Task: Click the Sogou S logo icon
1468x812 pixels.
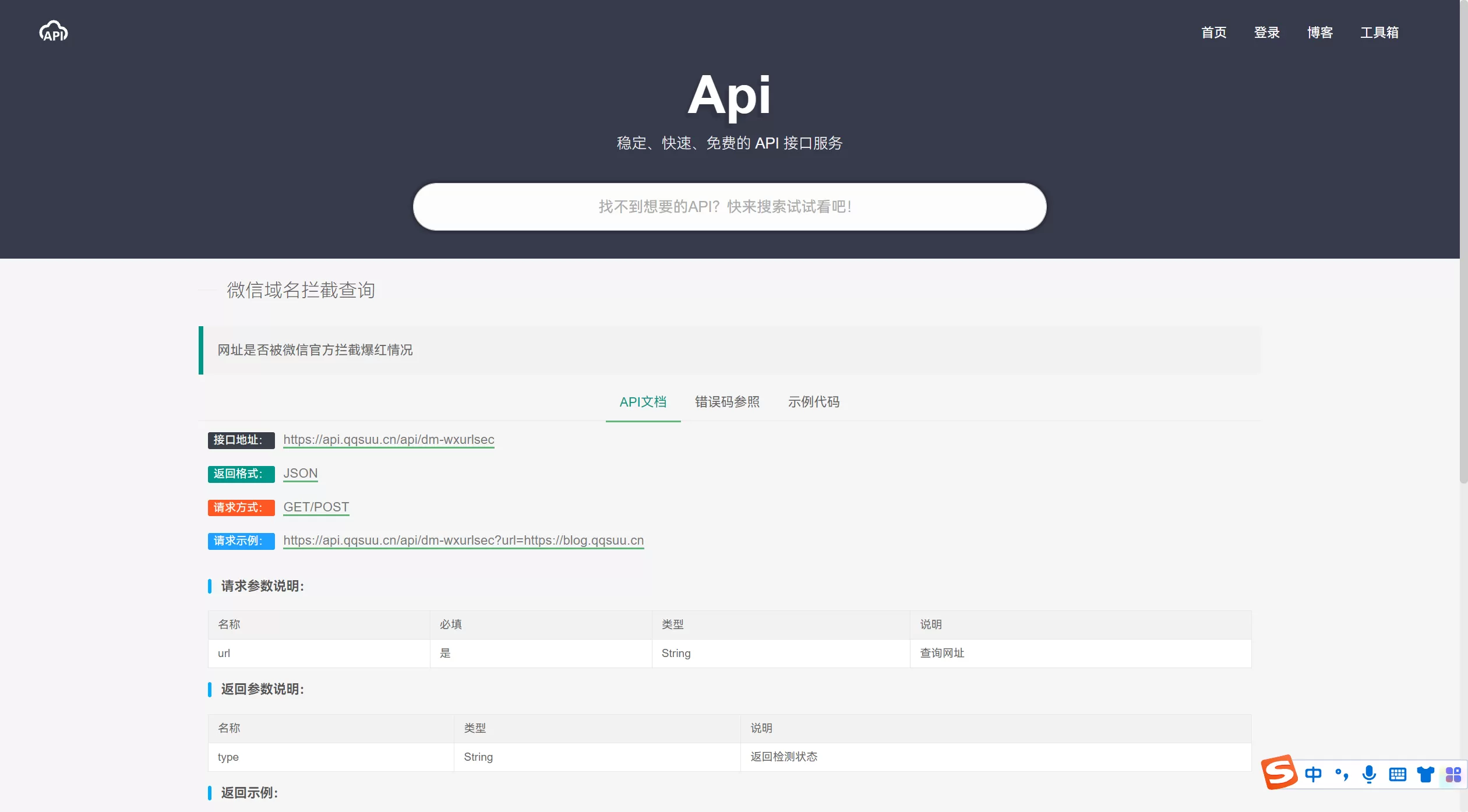Action: click(1279, 772)
